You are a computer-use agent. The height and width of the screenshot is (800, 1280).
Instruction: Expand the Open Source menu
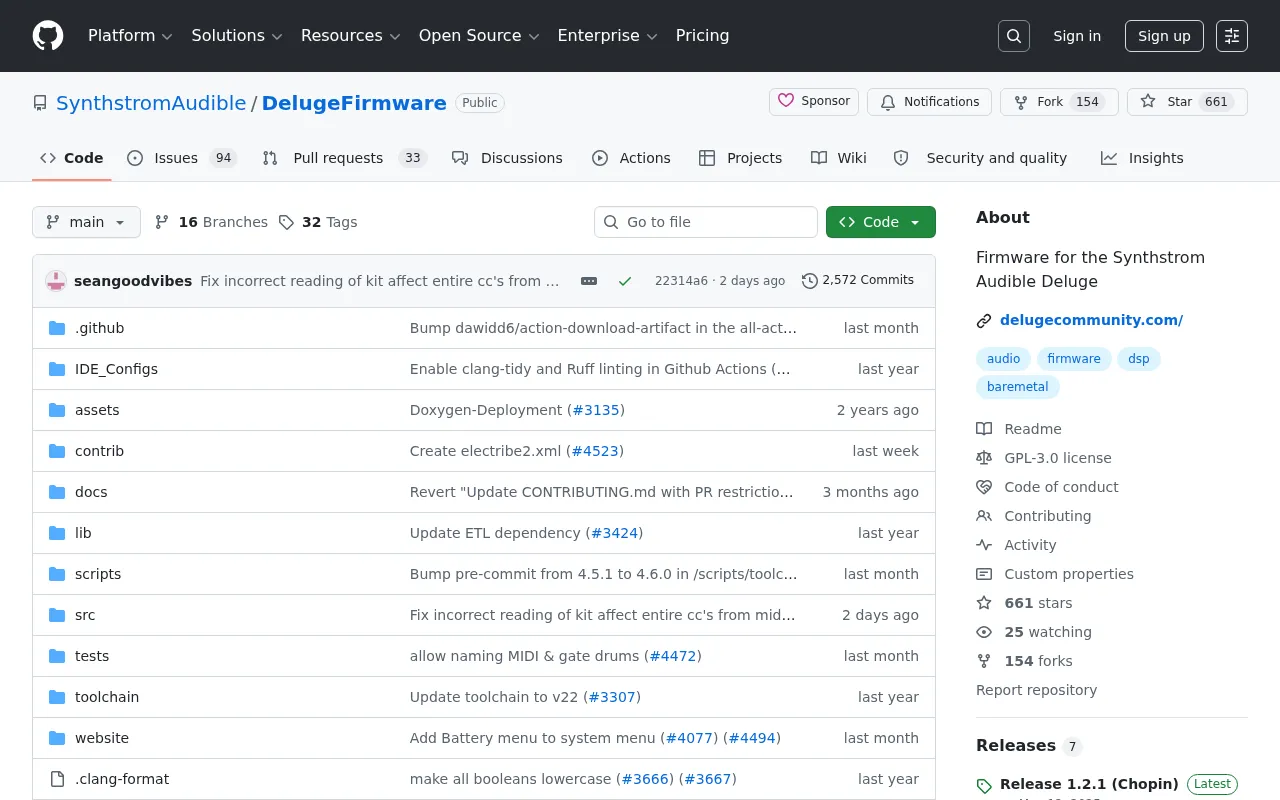pos(479,36)
